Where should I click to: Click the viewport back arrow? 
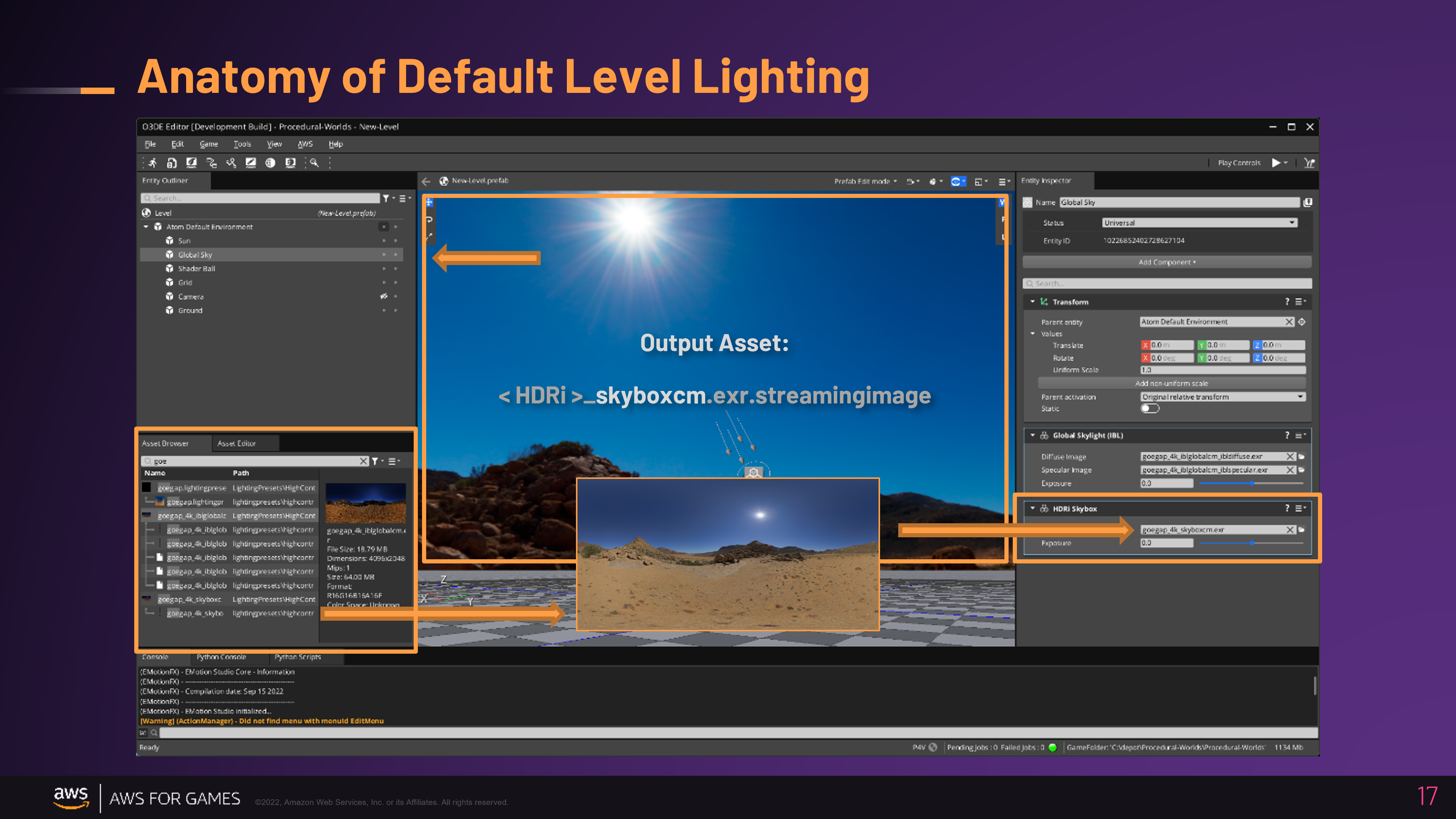[426, 182]
